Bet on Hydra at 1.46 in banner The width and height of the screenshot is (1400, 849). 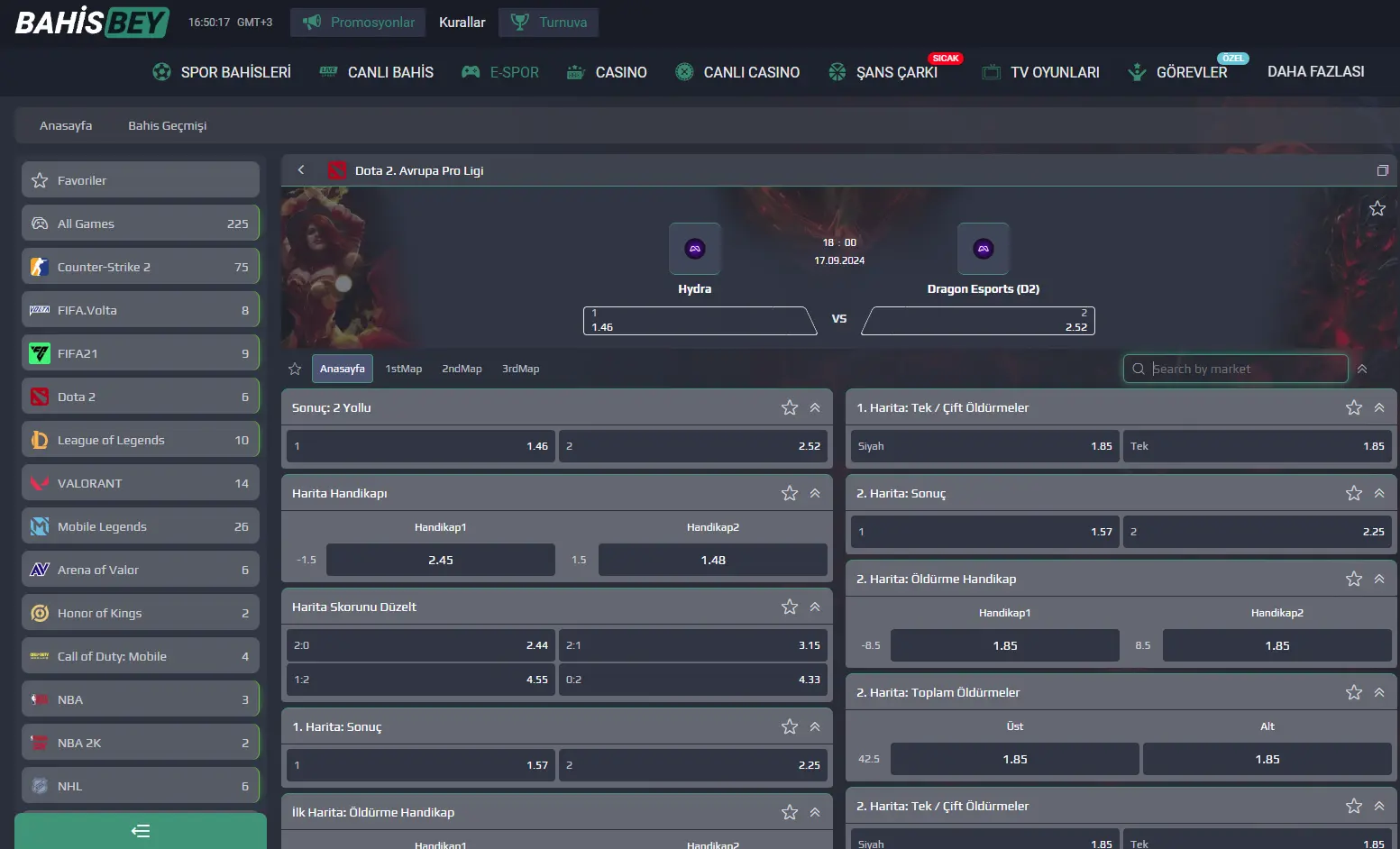(700, 321)
